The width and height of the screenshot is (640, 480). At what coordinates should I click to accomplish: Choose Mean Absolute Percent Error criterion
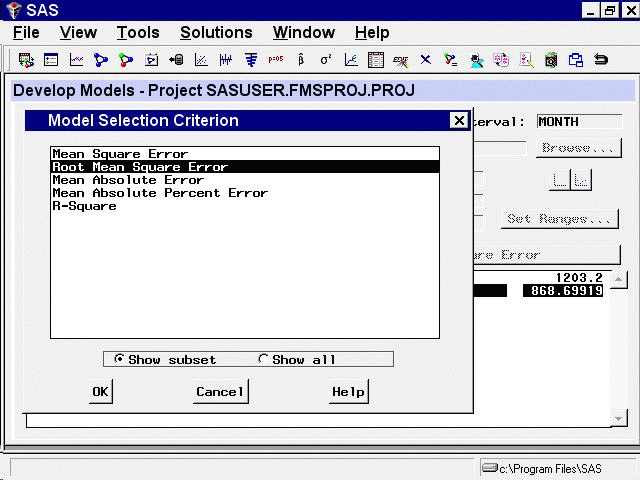159,193
